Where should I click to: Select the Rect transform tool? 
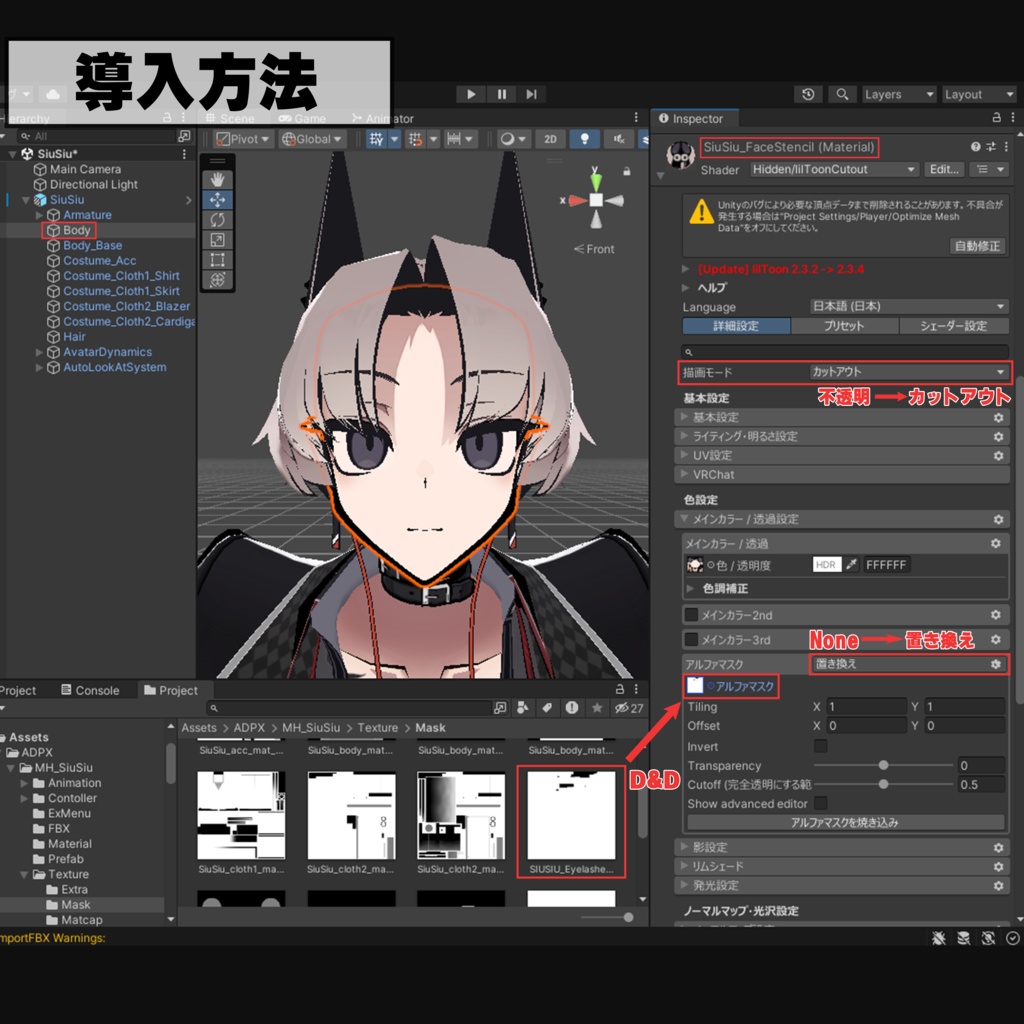217,260
